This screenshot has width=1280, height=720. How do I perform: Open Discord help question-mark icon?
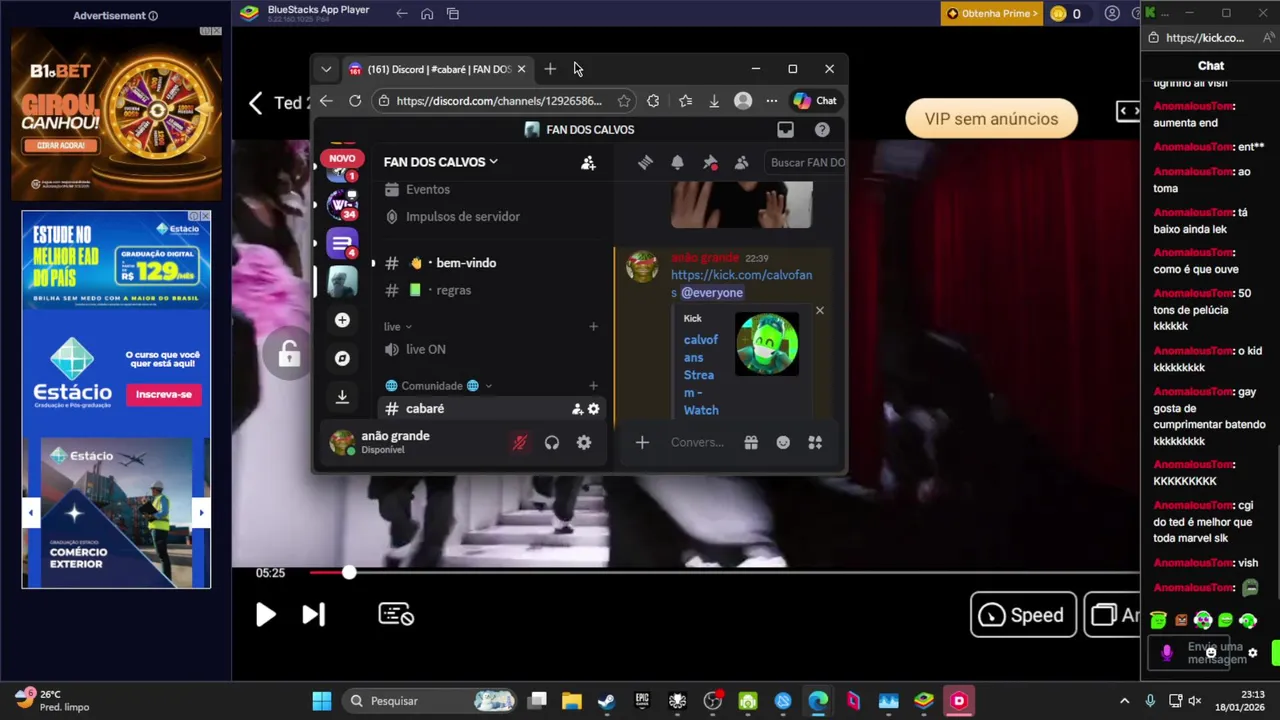pyautogui.click(x=822, y=129)
